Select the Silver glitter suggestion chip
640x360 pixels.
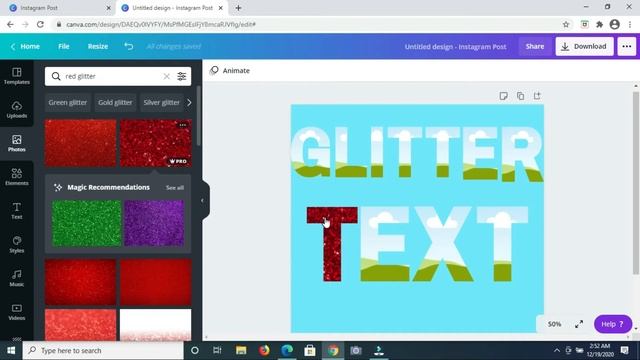pyautogui.click(x=162, y=102)
